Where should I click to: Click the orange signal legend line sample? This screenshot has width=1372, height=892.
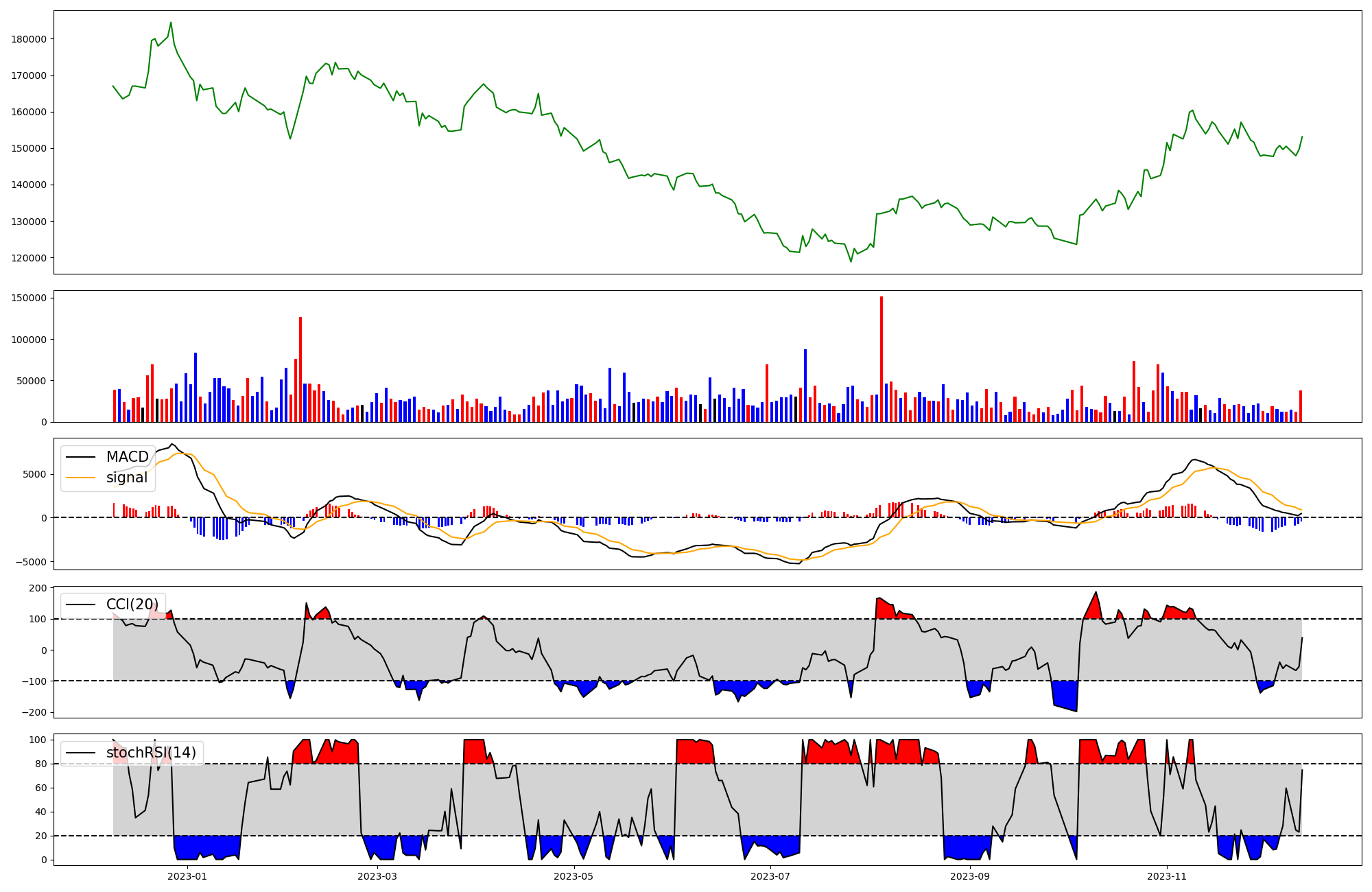[81, 478]
